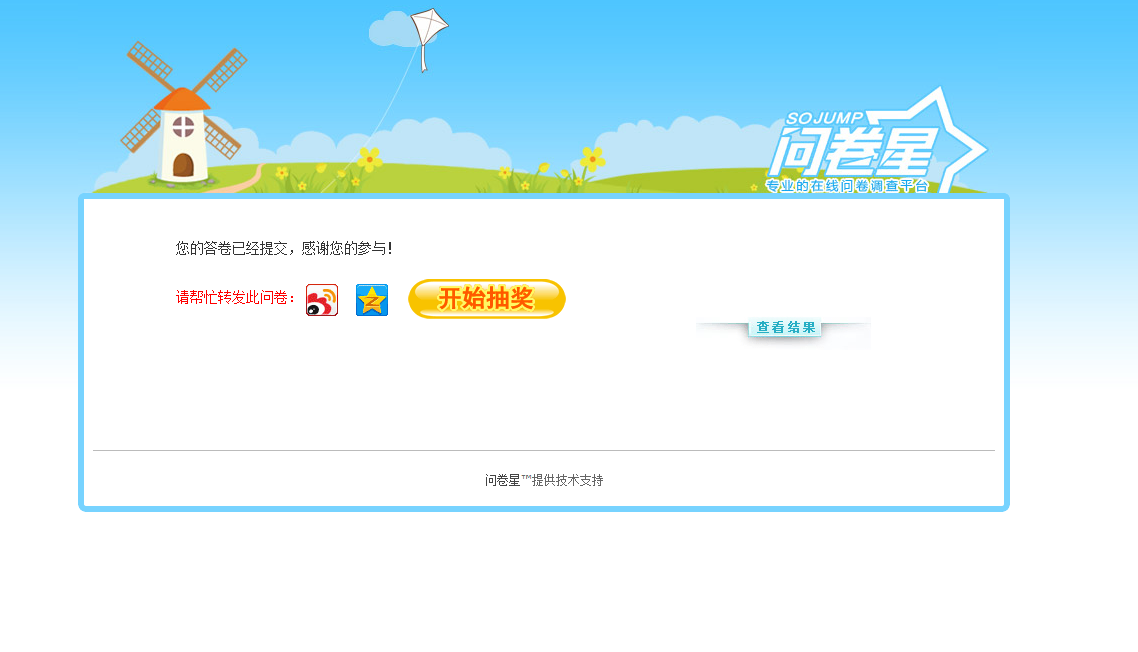The width and height of the screenshot is (1138, 652).
Task: Click the windmill's orange roof
Action: (182, 99)
